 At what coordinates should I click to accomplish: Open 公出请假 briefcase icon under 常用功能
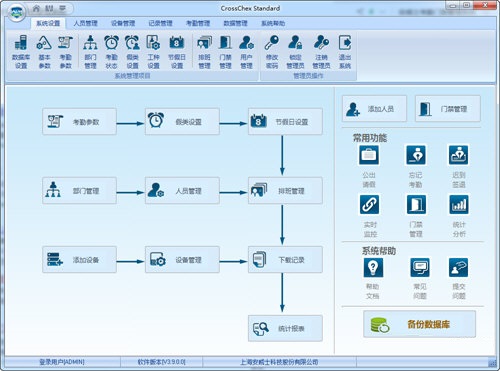(x=369, y=155)
